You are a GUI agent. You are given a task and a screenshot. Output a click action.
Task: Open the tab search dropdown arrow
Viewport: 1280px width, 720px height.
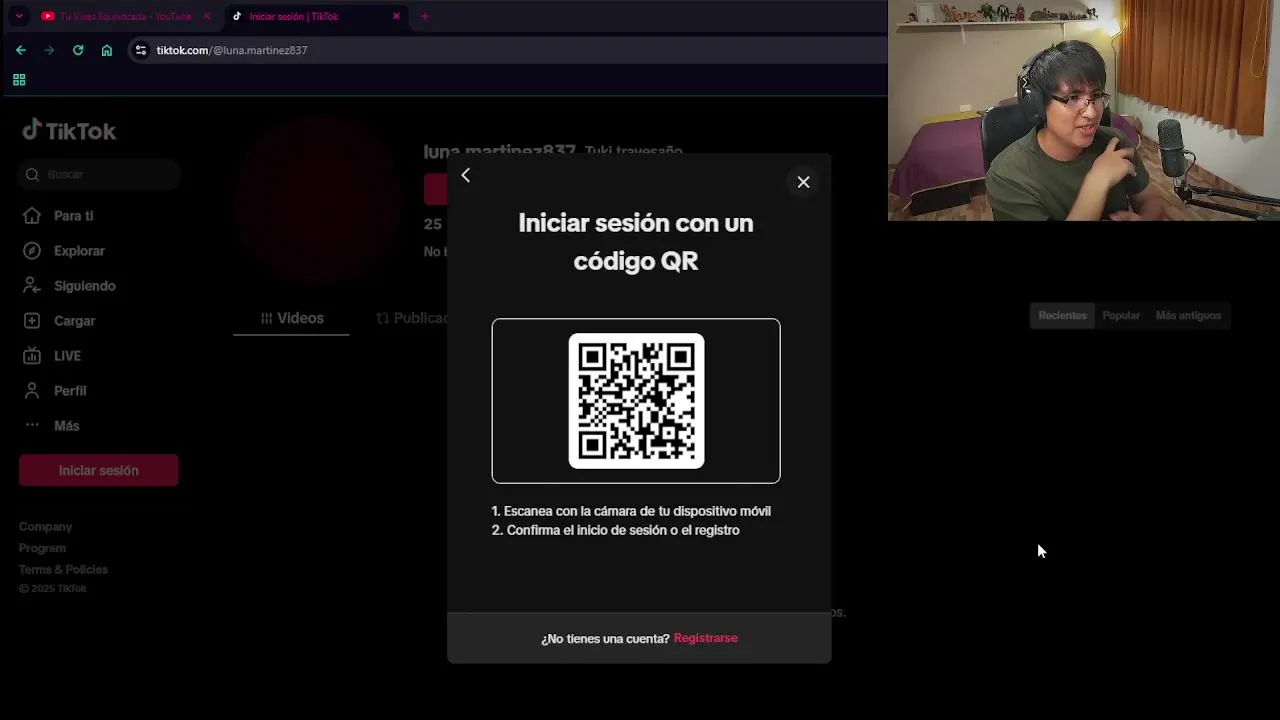(18, 16)
